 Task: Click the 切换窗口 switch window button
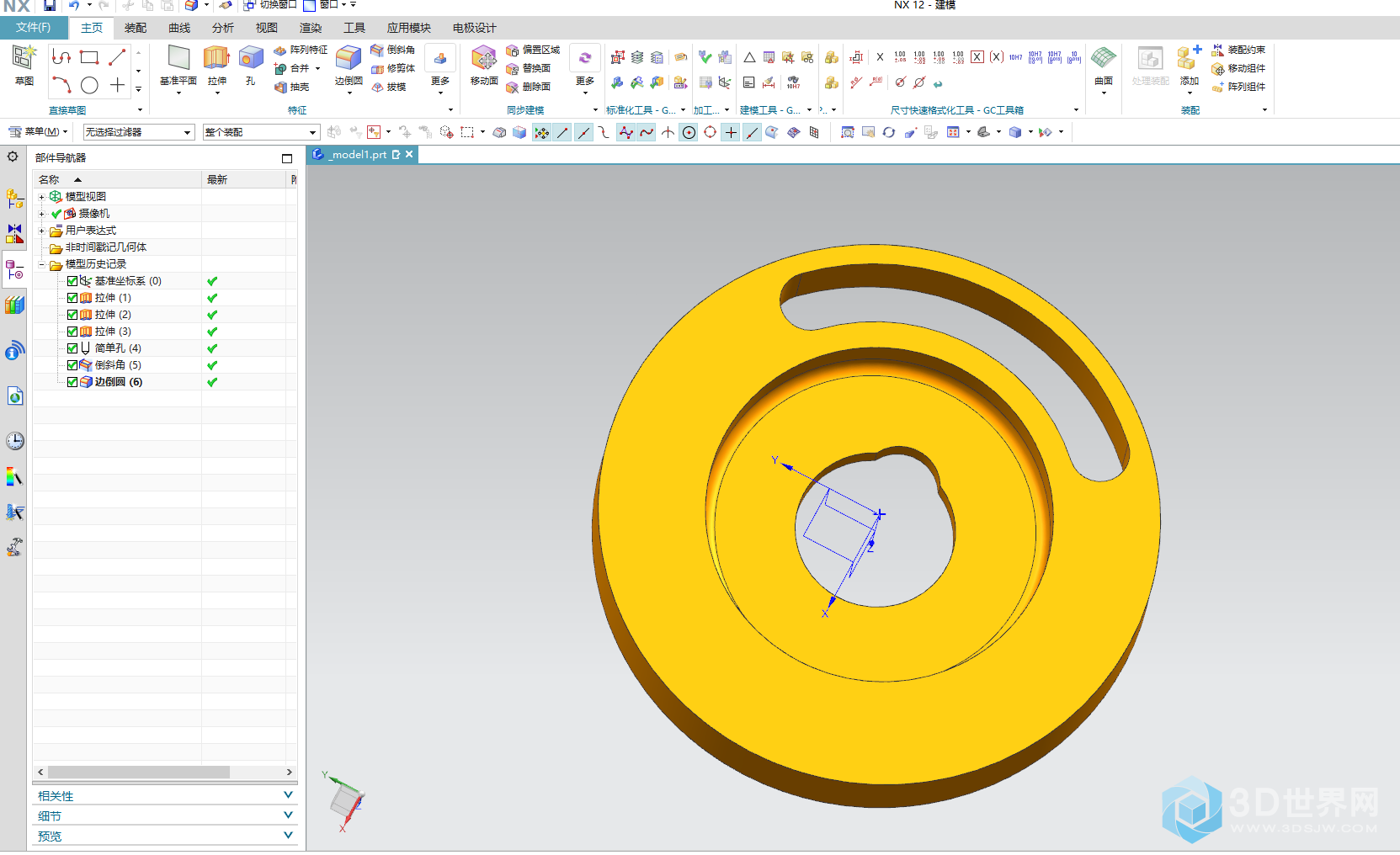270,5
